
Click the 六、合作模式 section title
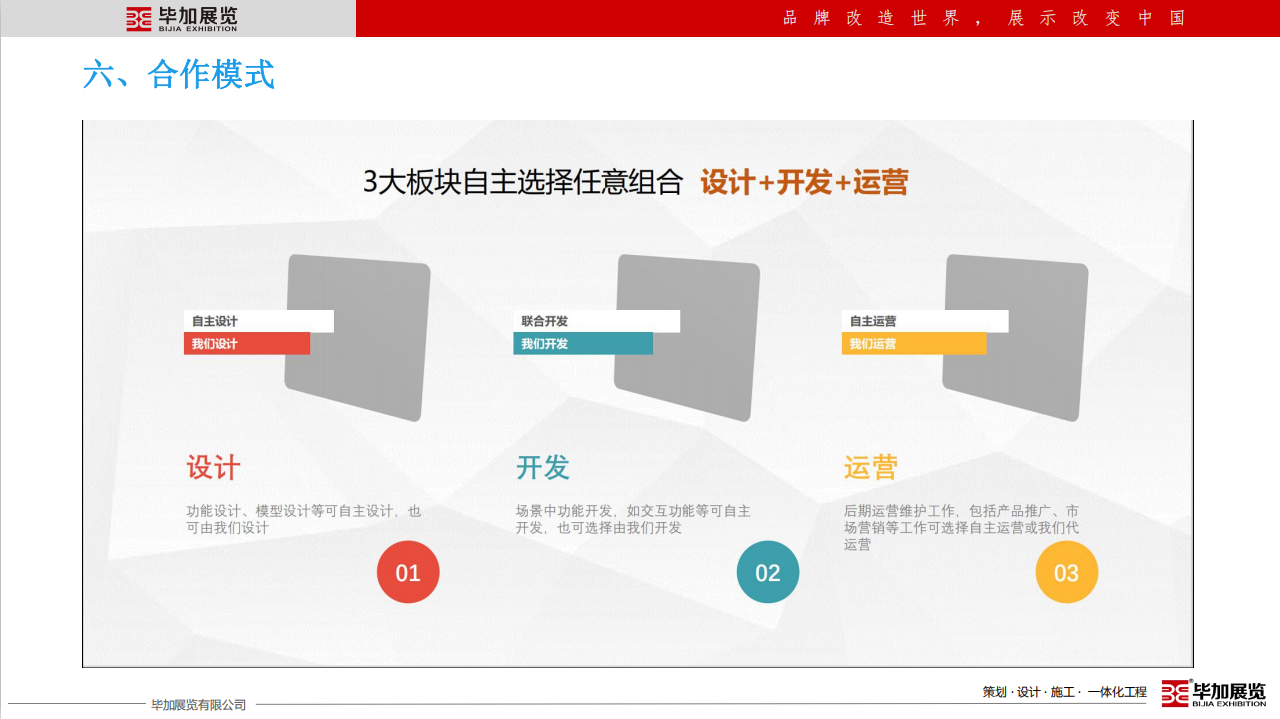178,75
